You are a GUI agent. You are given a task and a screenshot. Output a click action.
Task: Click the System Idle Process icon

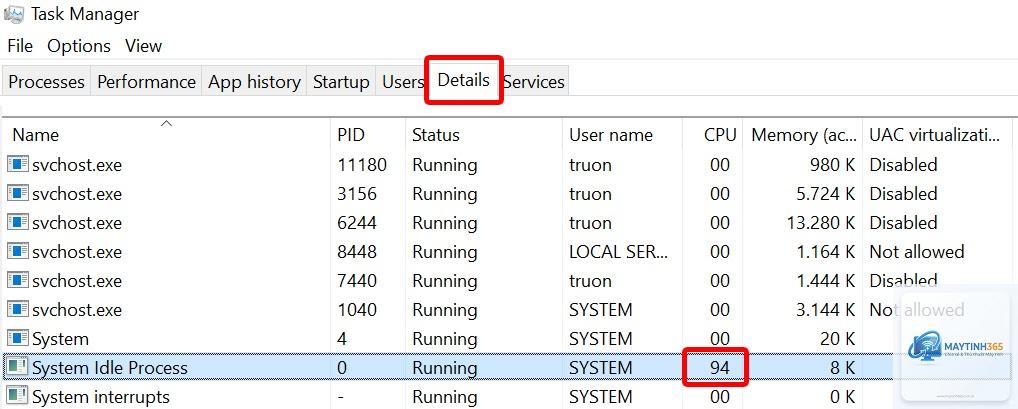tap(18, 367)
